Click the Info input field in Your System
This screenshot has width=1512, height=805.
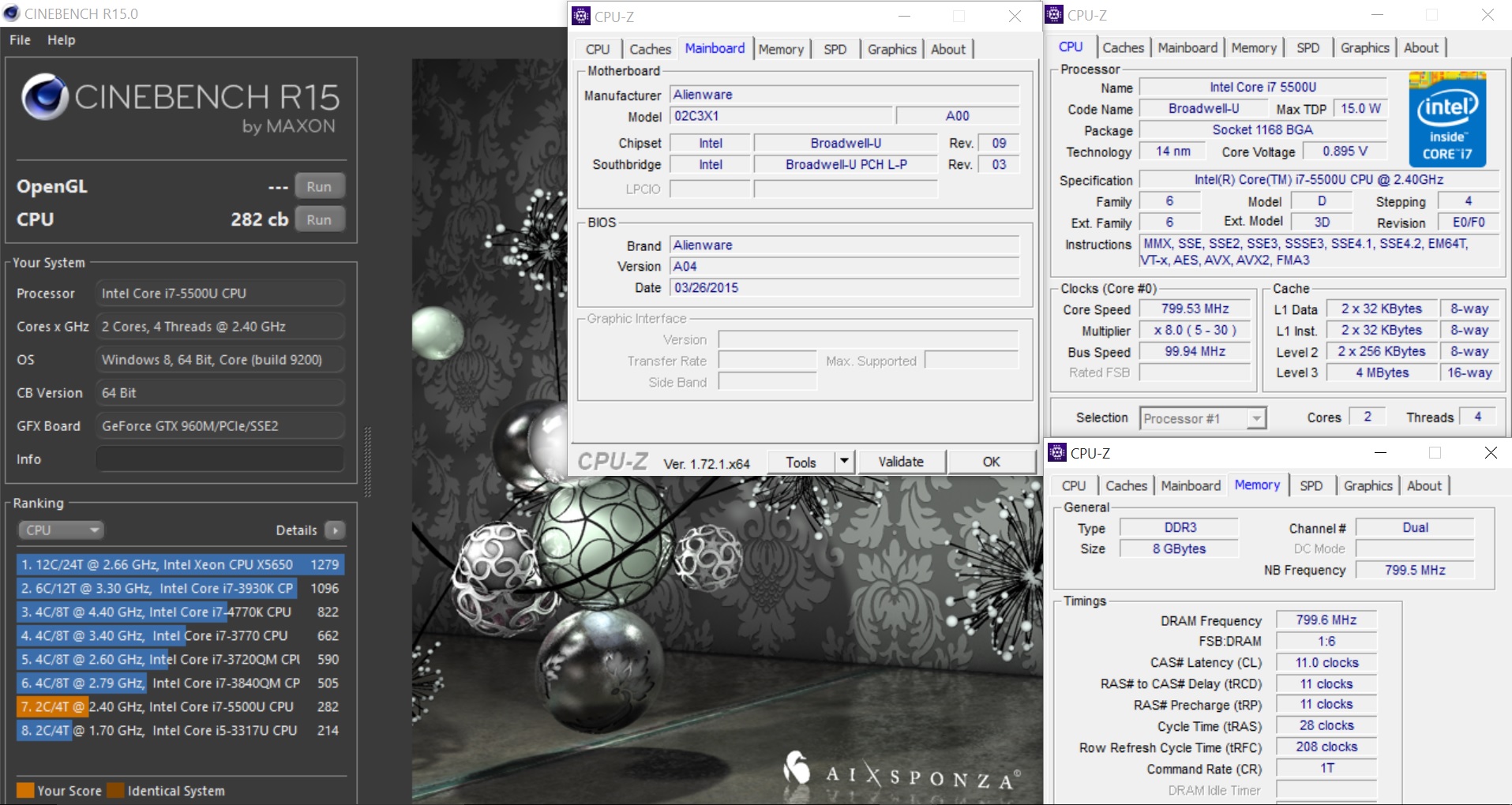pyautogui.click(x=219, y=459)
